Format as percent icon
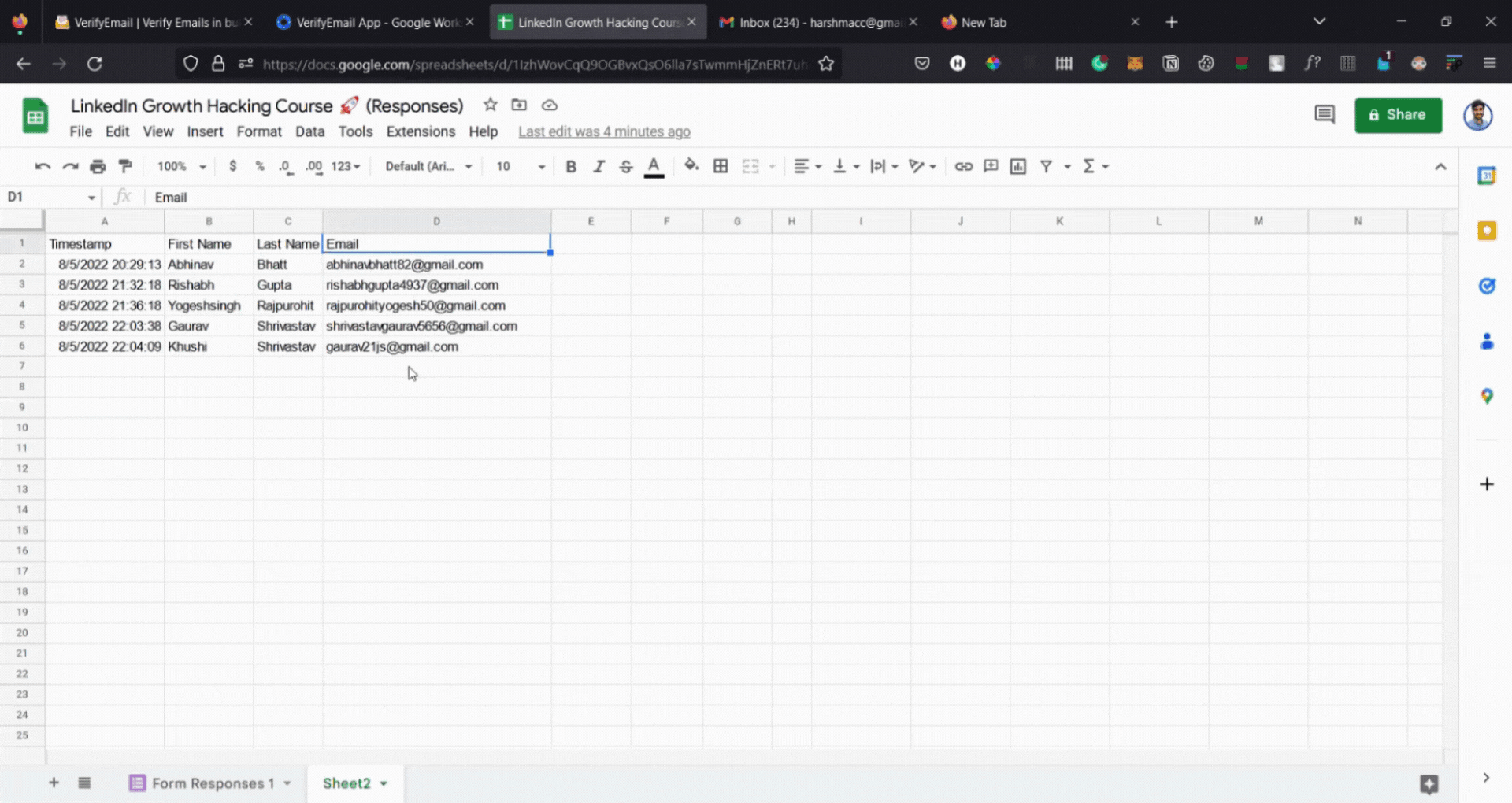Screen dimensions: 1512x803 260,166
